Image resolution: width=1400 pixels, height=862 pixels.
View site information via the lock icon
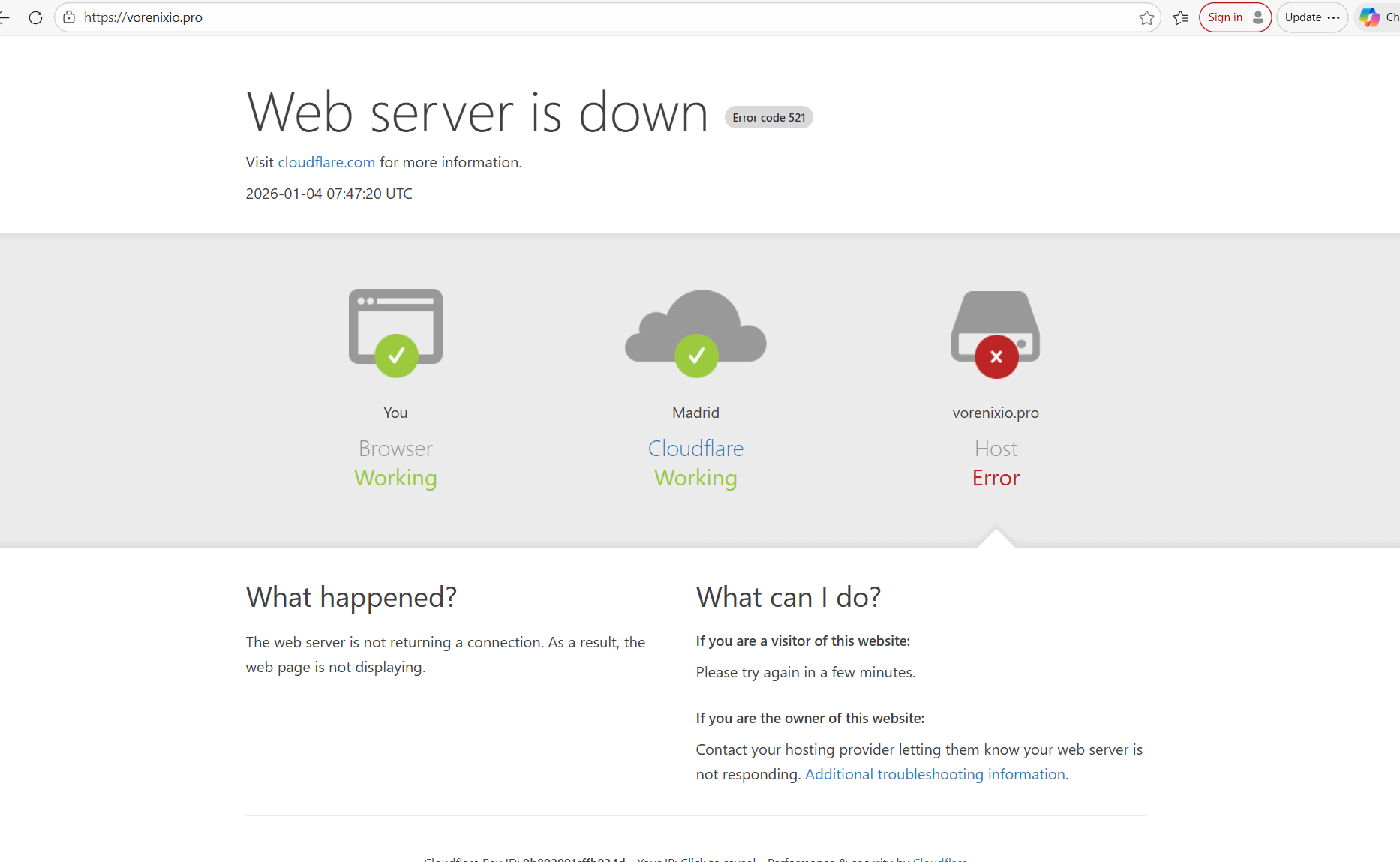click(x=69, y=17)
